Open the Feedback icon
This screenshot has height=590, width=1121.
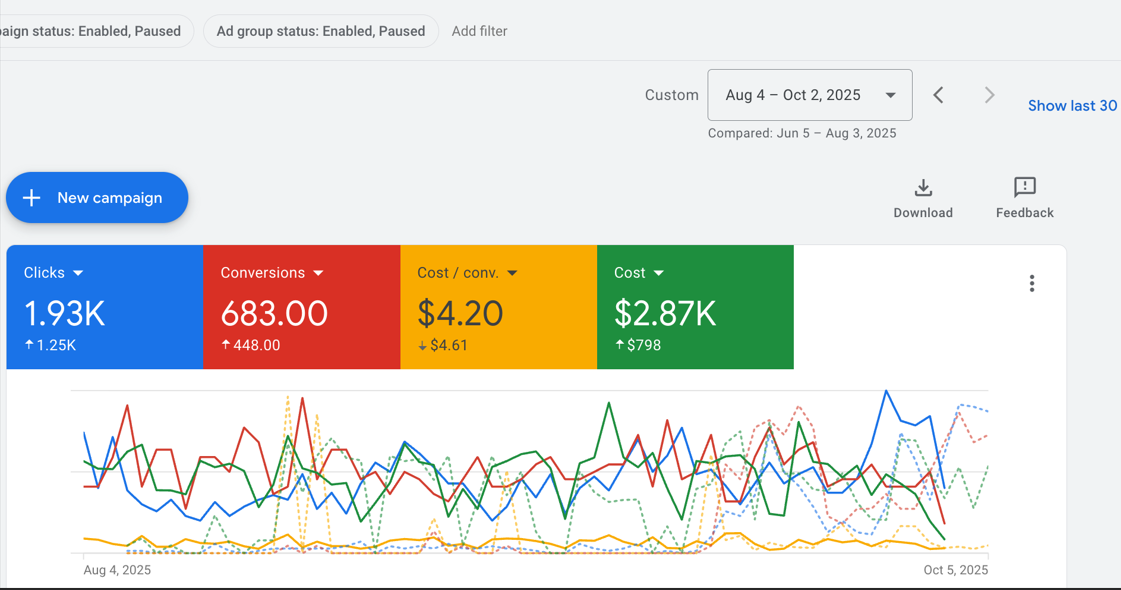click(x=1024, y=187)
